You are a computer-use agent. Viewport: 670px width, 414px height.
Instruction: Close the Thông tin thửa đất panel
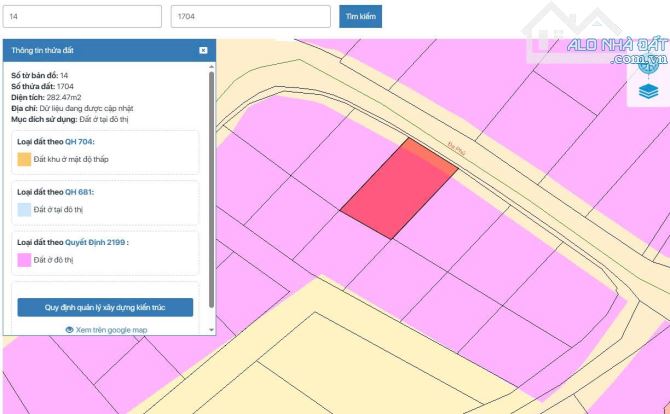tap(203, 50)
